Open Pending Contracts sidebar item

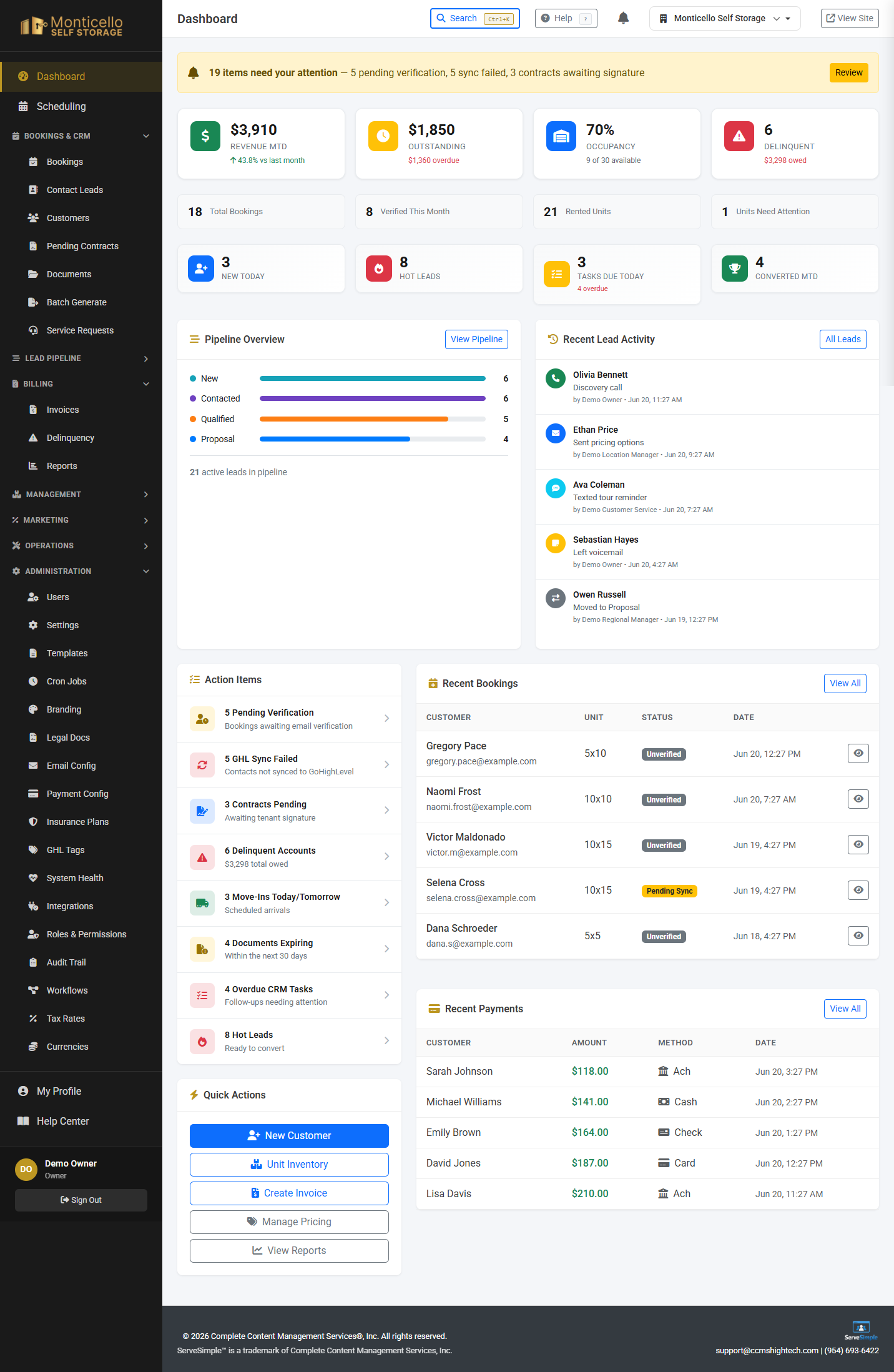tap(81, 246)
